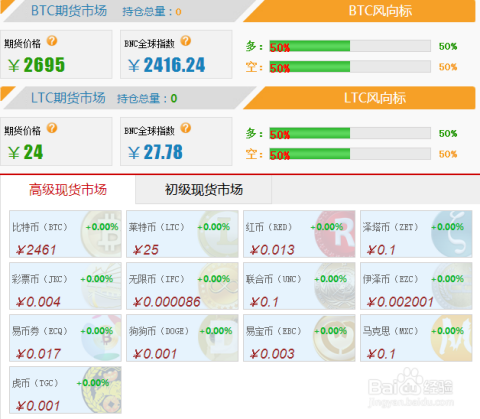Open 虎币（TGC）market name
This screenshot has height=419, width=480.
35,383
